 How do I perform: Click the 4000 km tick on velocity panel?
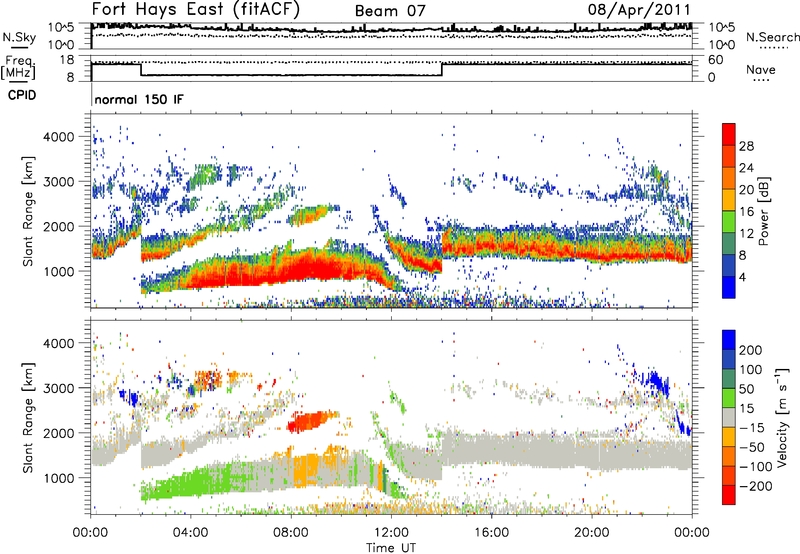coord(58,343)
